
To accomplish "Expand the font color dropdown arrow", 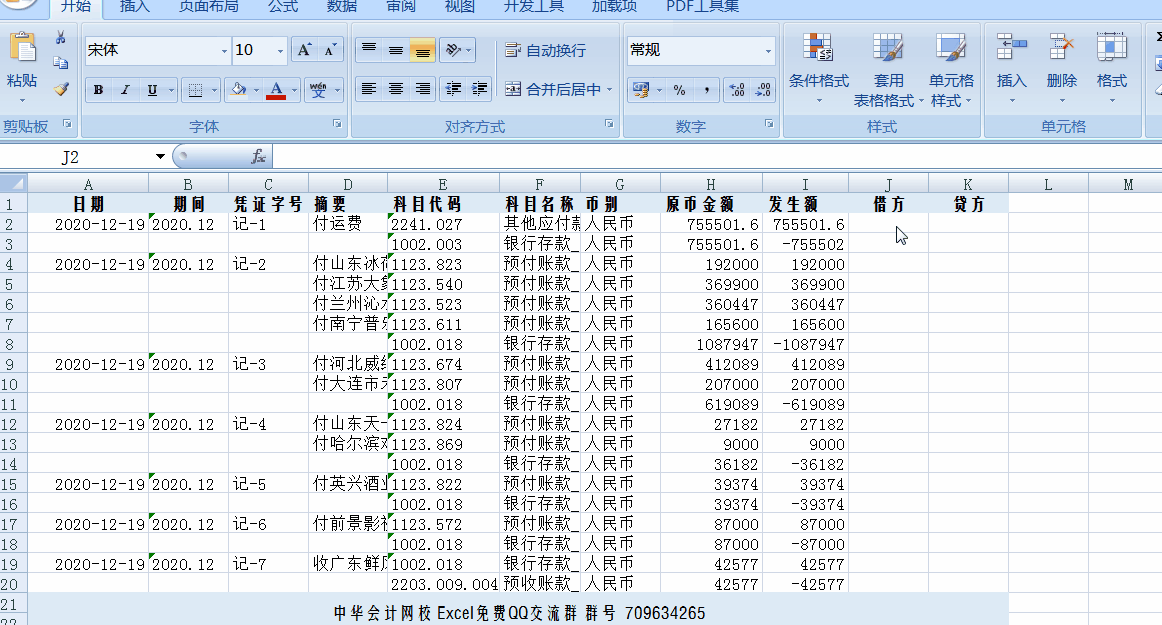I will pos(294,90).
